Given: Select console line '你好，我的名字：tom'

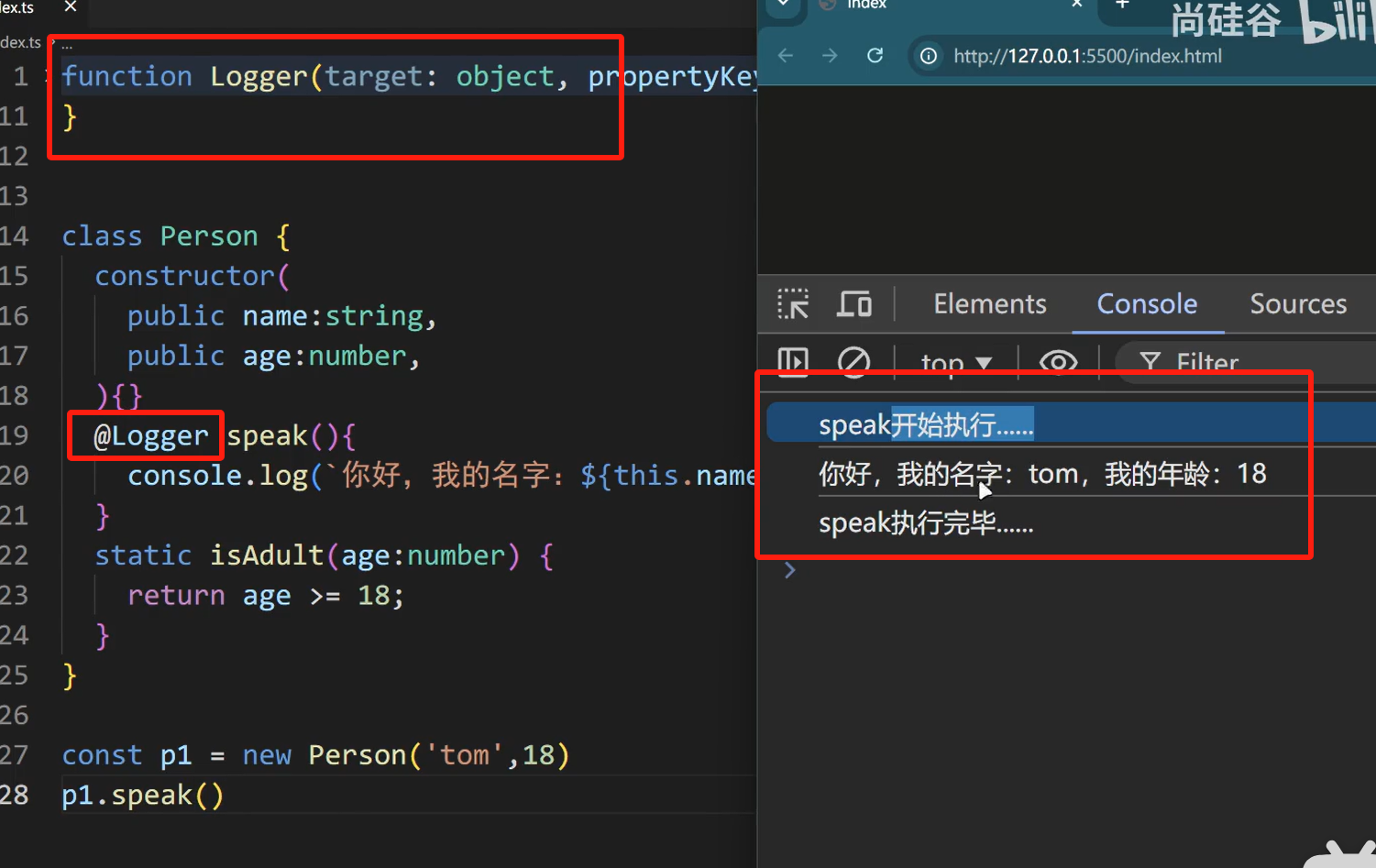Looking at the screenshot, I should tap(1042, 473).
